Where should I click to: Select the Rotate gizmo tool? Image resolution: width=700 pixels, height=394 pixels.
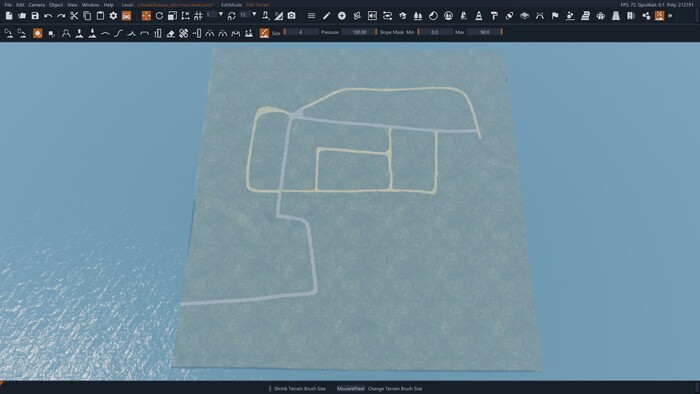(159, 16)
